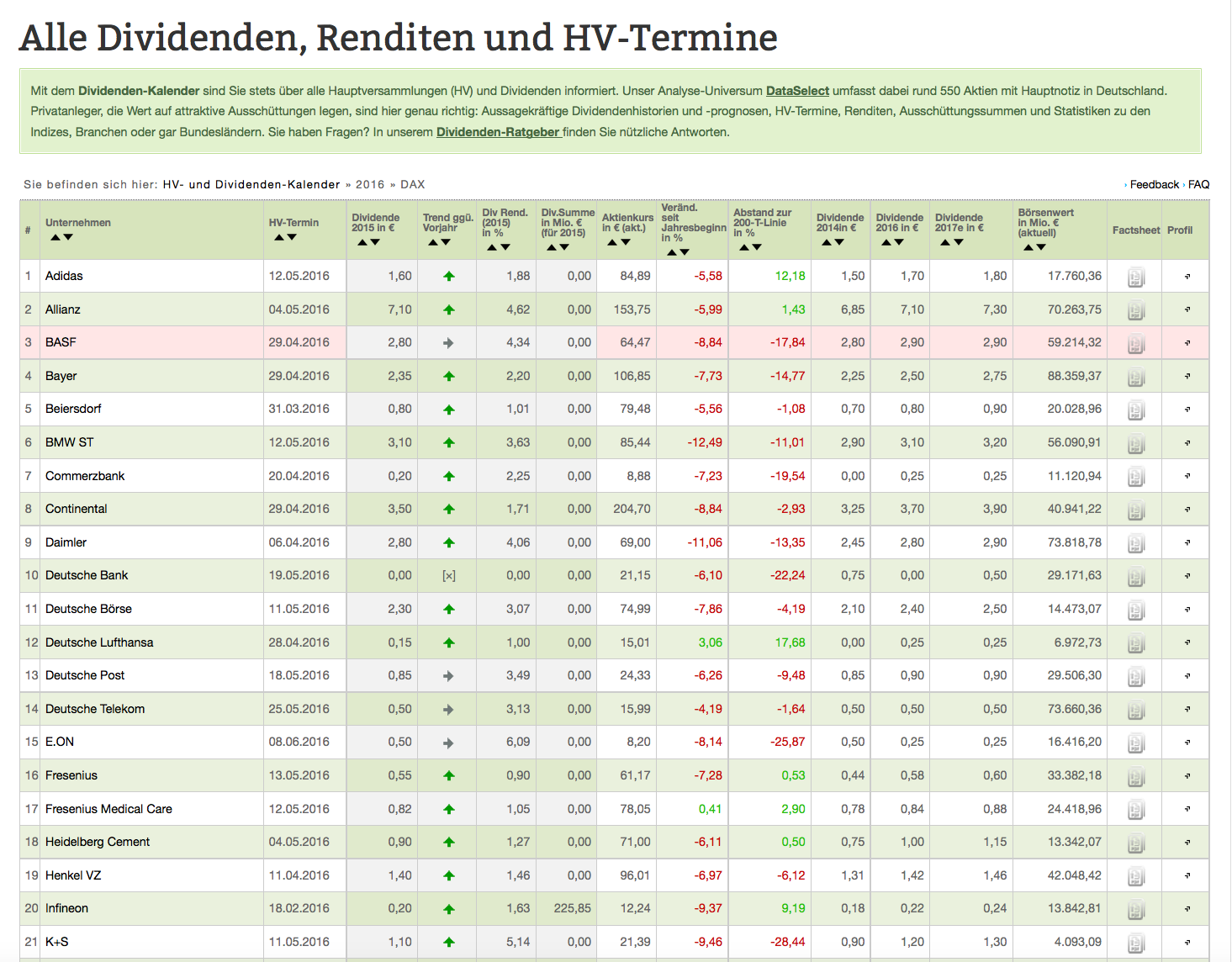Sort descending by Veränd. seit Jahresbeginn column

click(685, 252)
